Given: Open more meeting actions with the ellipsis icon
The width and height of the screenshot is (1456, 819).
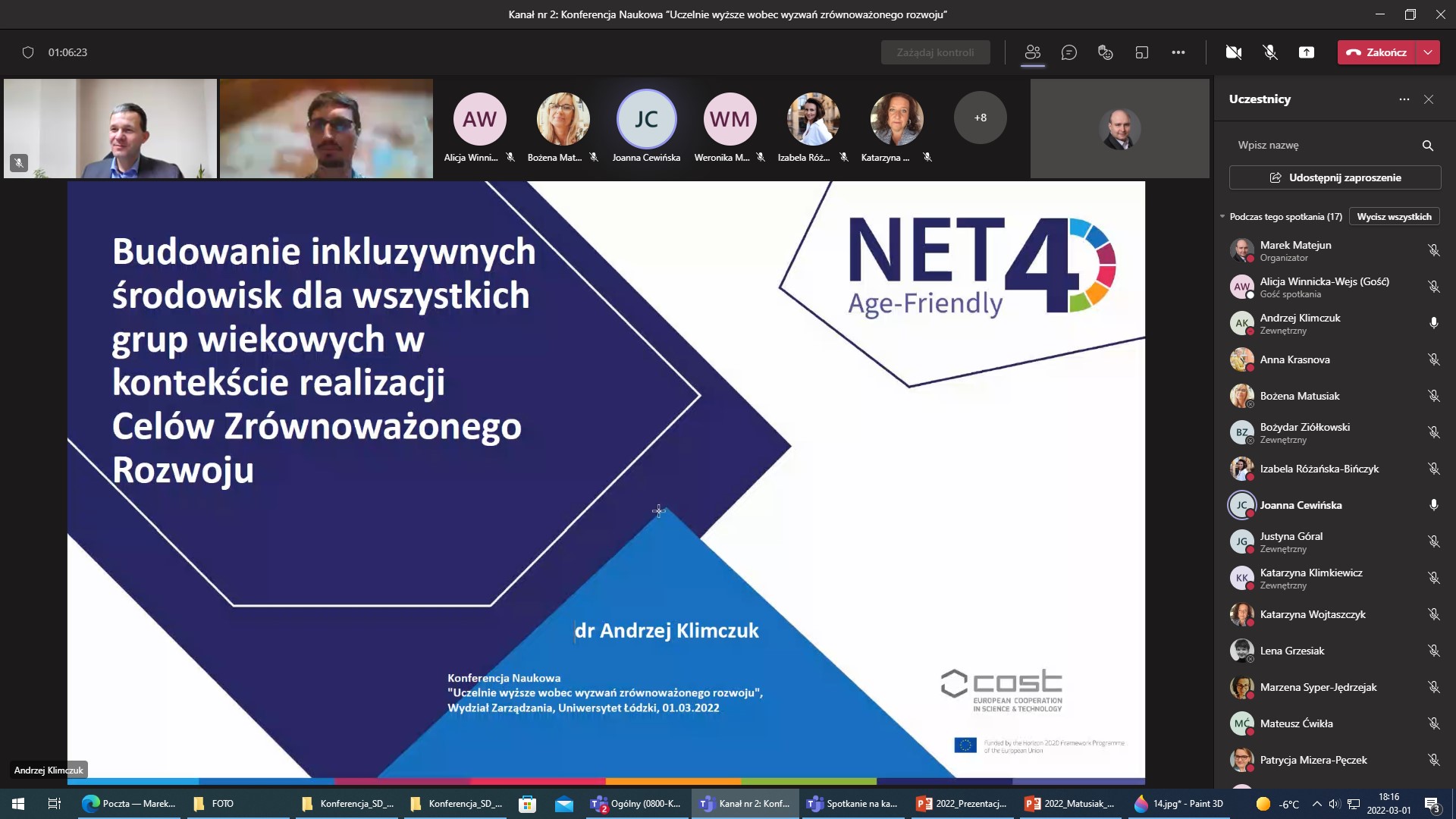Looking at the screenshot, I should pos(1178,52).
